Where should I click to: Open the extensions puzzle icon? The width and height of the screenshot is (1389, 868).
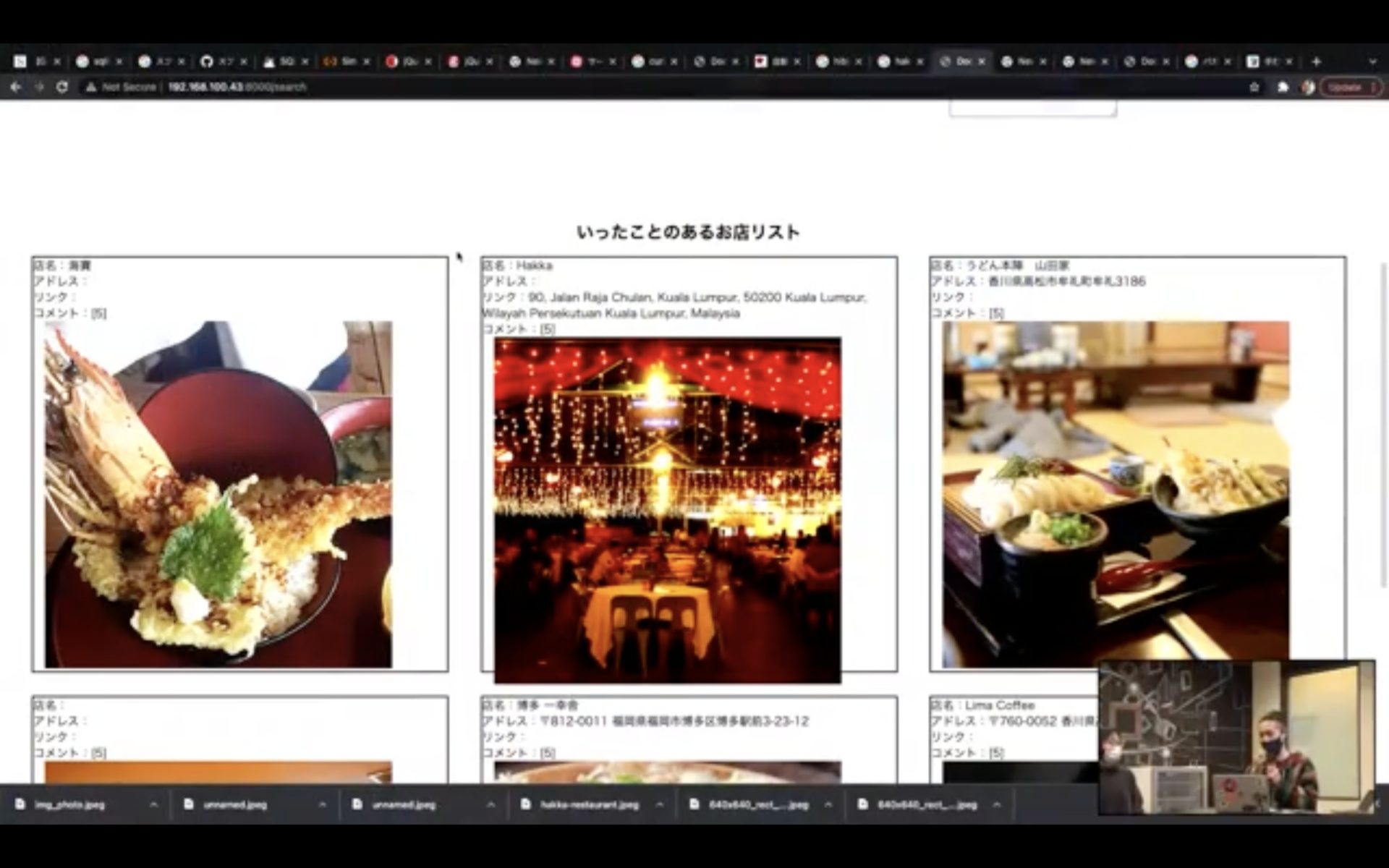click(x=1283, y=87)
